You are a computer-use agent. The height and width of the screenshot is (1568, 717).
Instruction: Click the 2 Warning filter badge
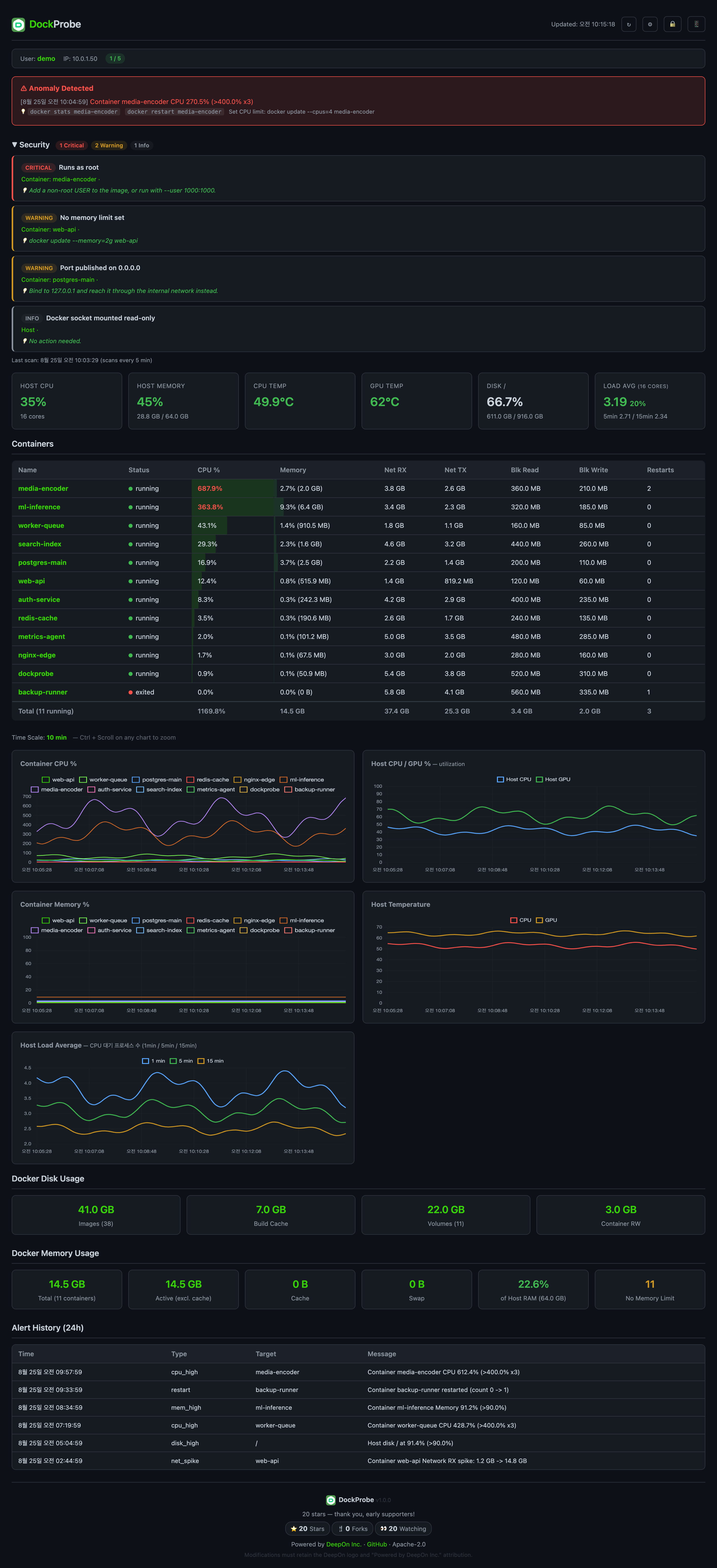pyautogui.click(x=109, y=146)
